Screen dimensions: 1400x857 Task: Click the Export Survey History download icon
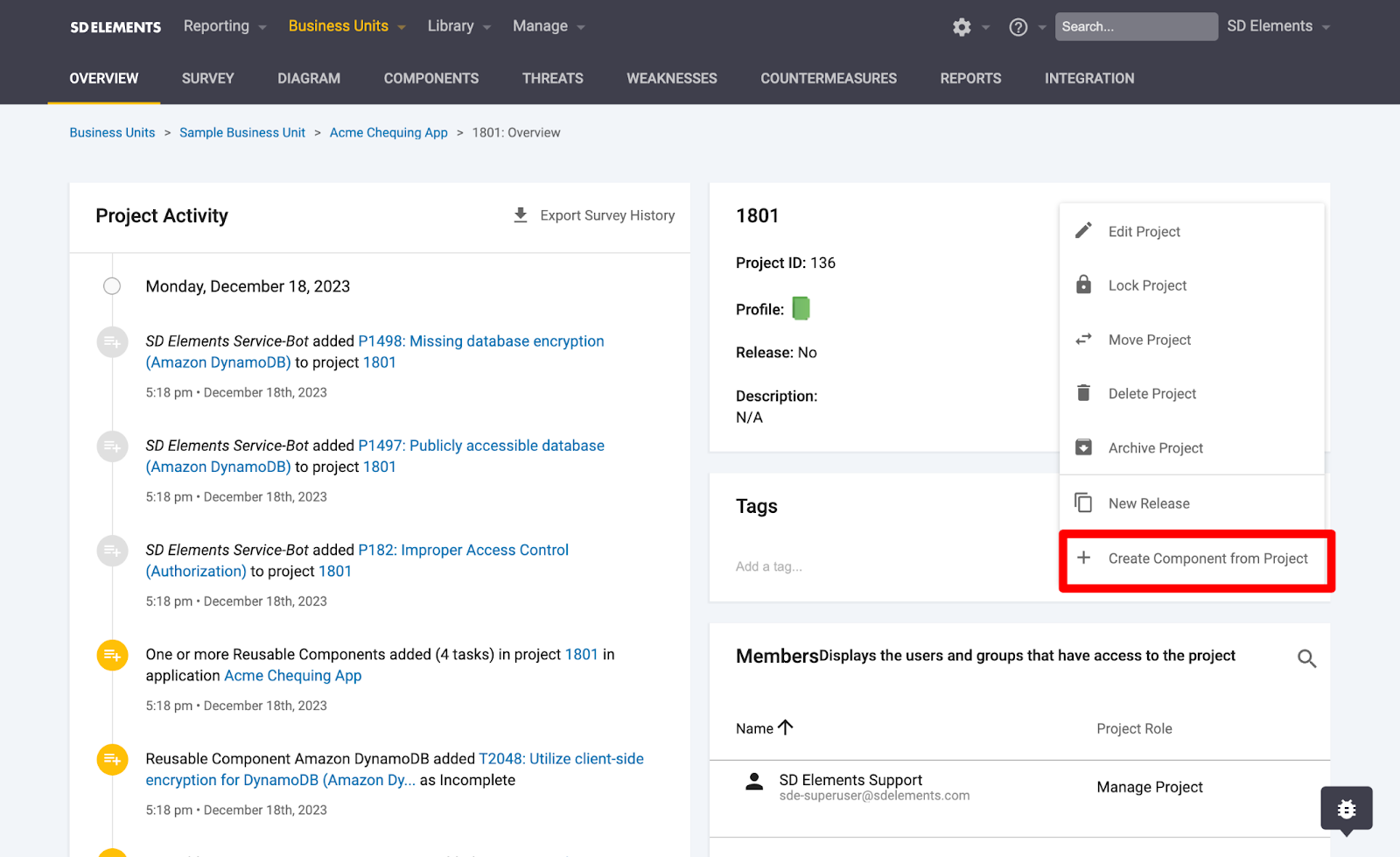click(521, 215)
